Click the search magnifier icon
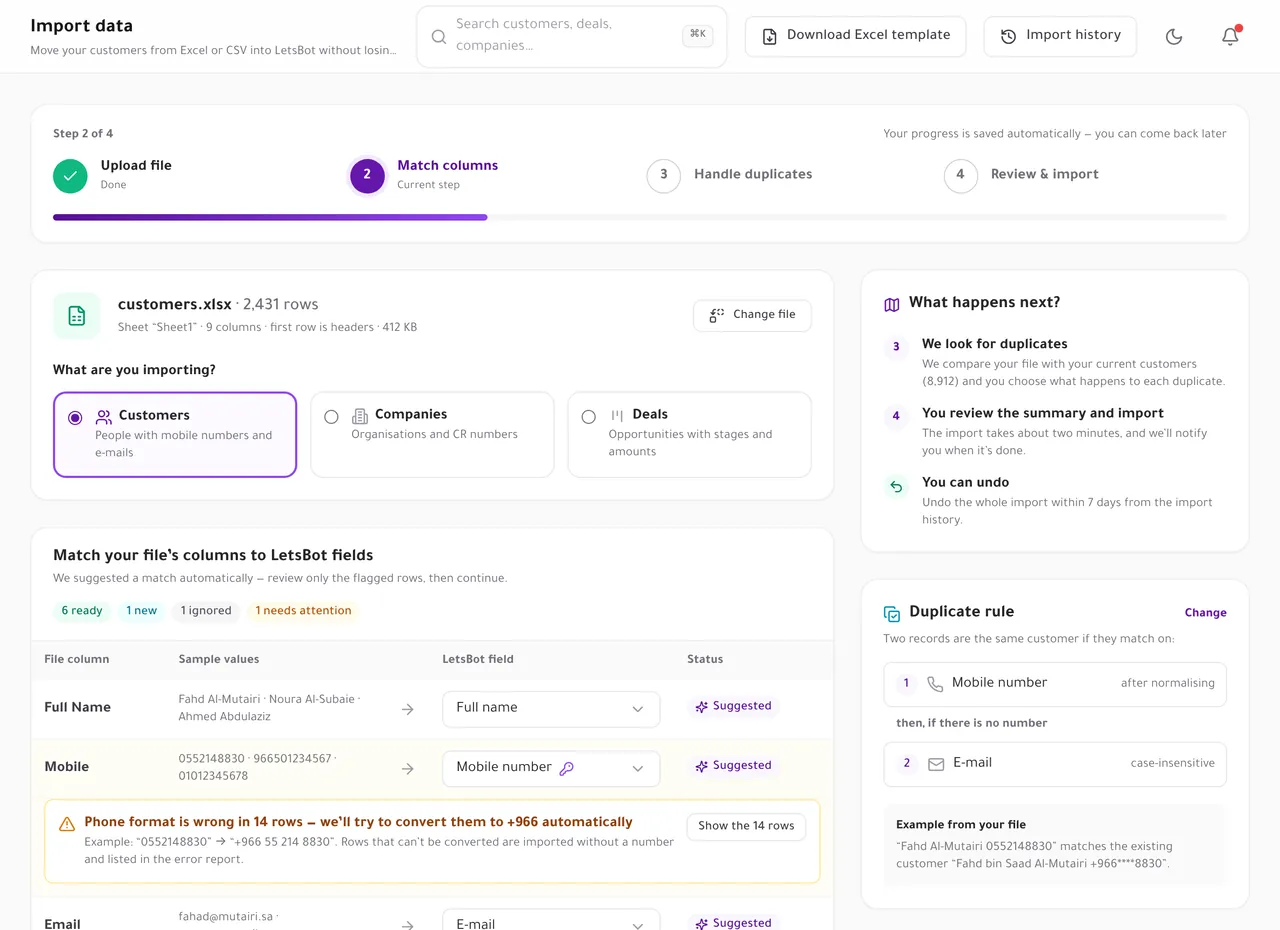 pos(438,37)
